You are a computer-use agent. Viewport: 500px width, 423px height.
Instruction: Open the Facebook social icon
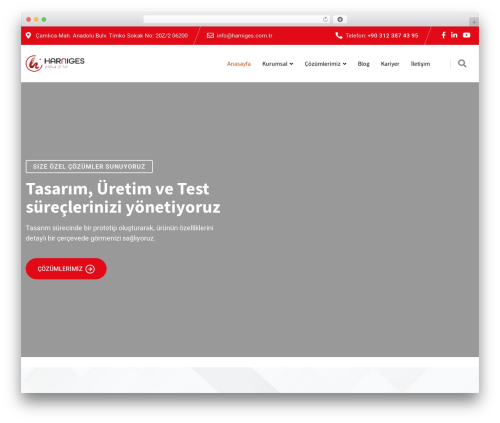(443, 35)
